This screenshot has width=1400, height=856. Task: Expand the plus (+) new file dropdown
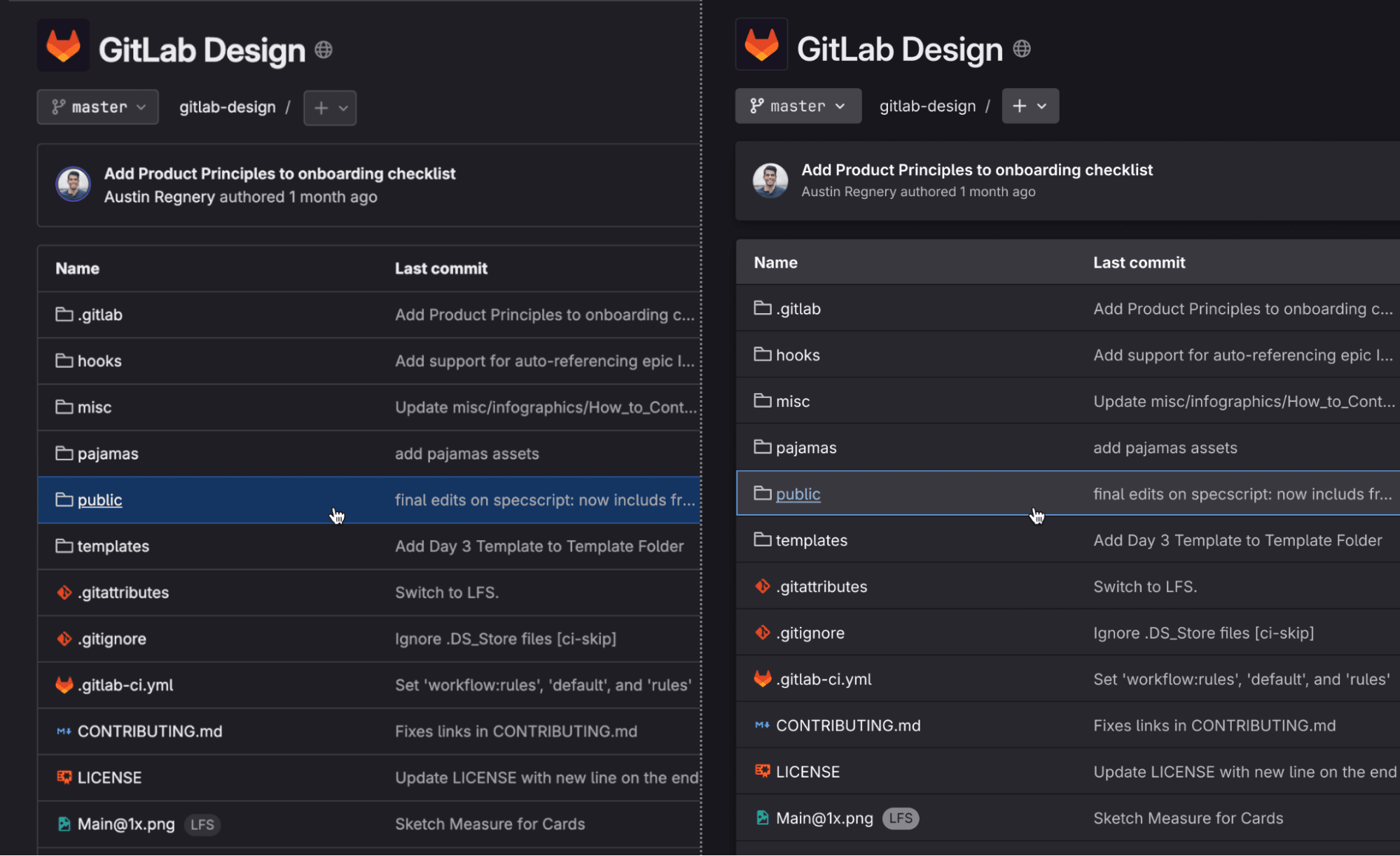pos(329,107)
